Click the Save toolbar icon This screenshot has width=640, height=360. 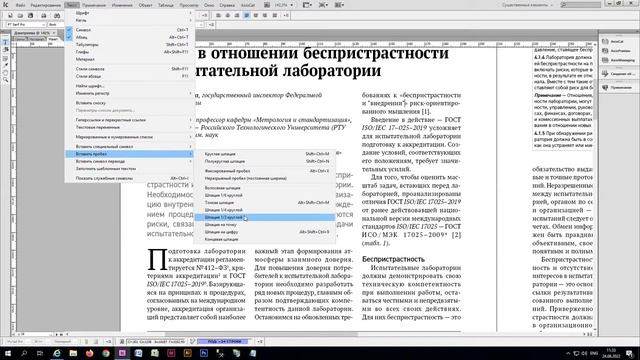pos(30,16)
